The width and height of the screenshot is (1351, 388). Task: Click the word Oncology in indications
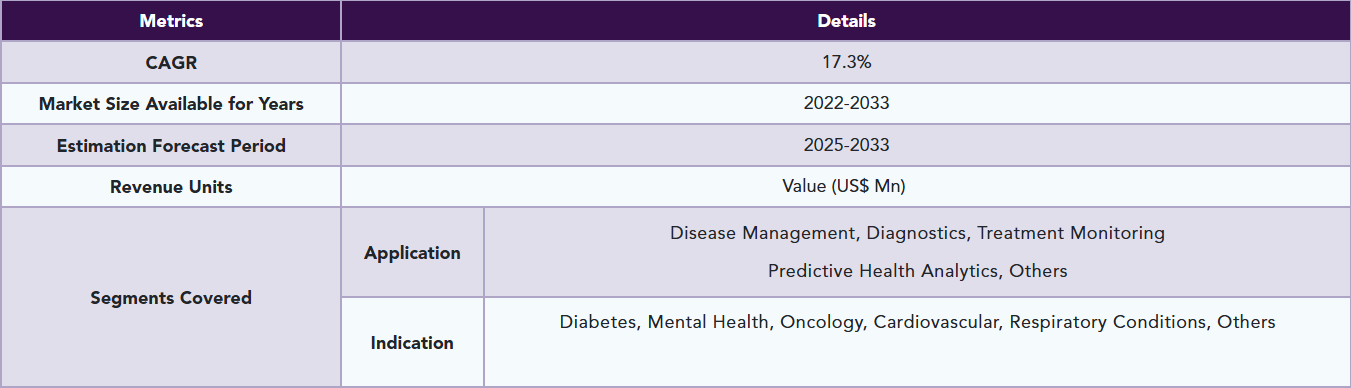(822, 322)
